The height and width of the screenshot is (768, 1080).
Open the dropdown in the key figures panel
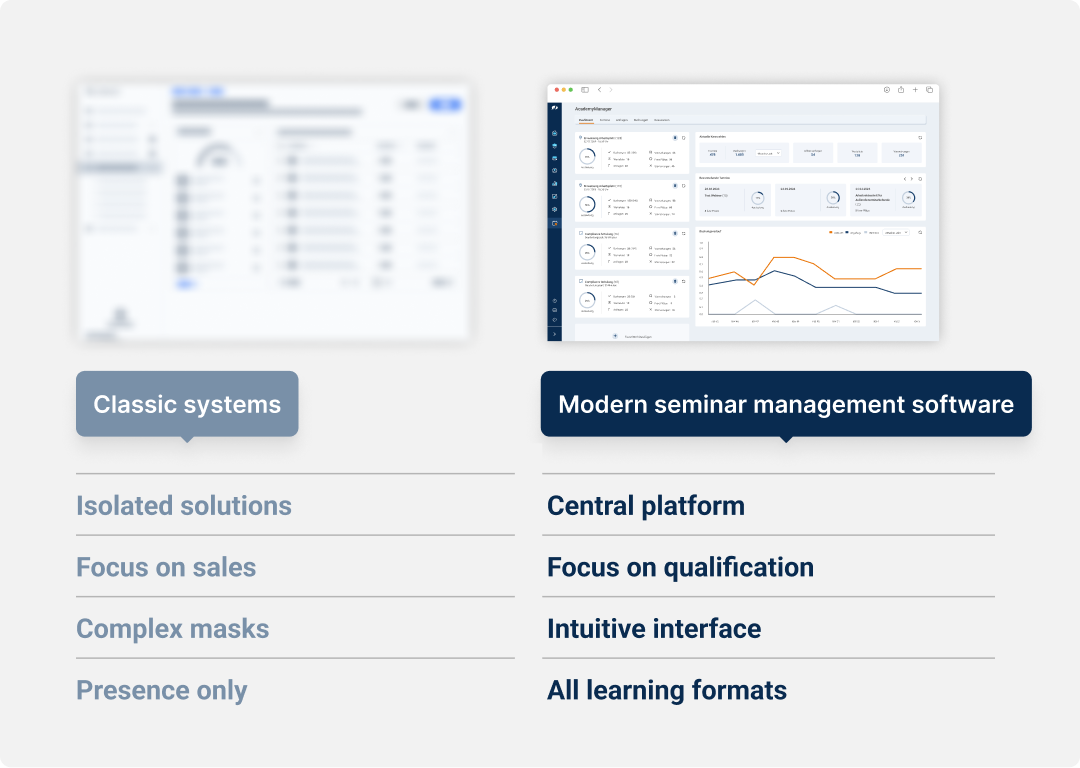(768, 153)
